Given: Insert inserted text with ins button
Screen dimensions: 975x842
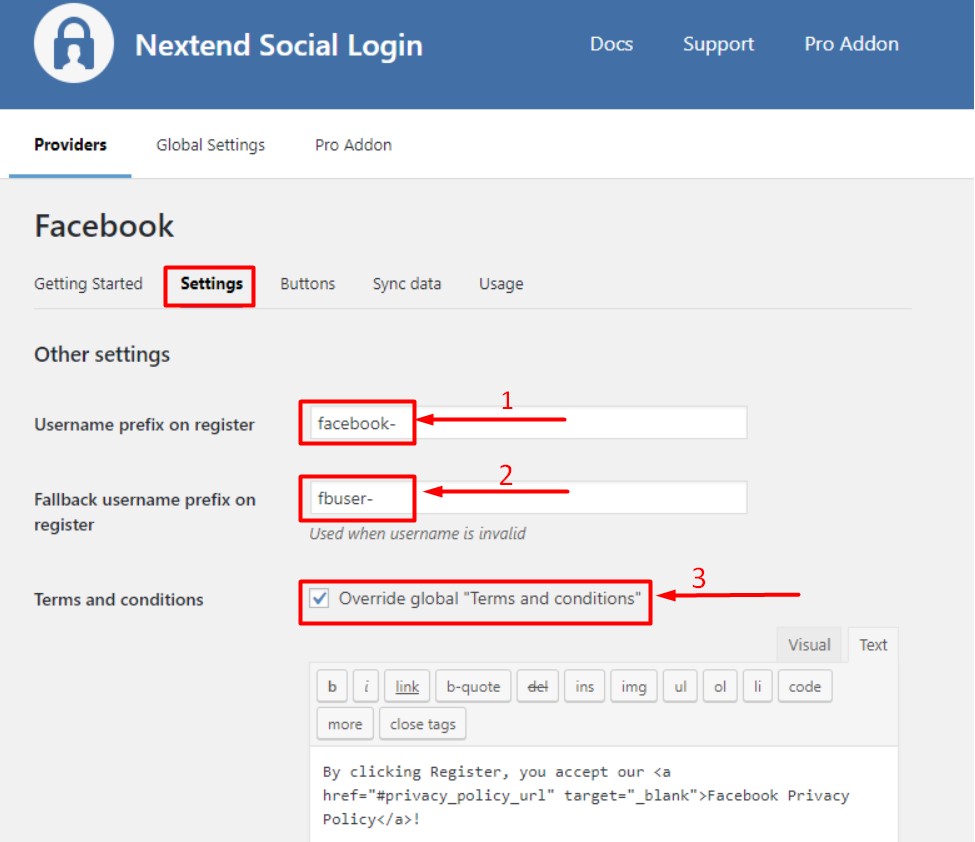Looking at the screenshot, I should point(585,687).
